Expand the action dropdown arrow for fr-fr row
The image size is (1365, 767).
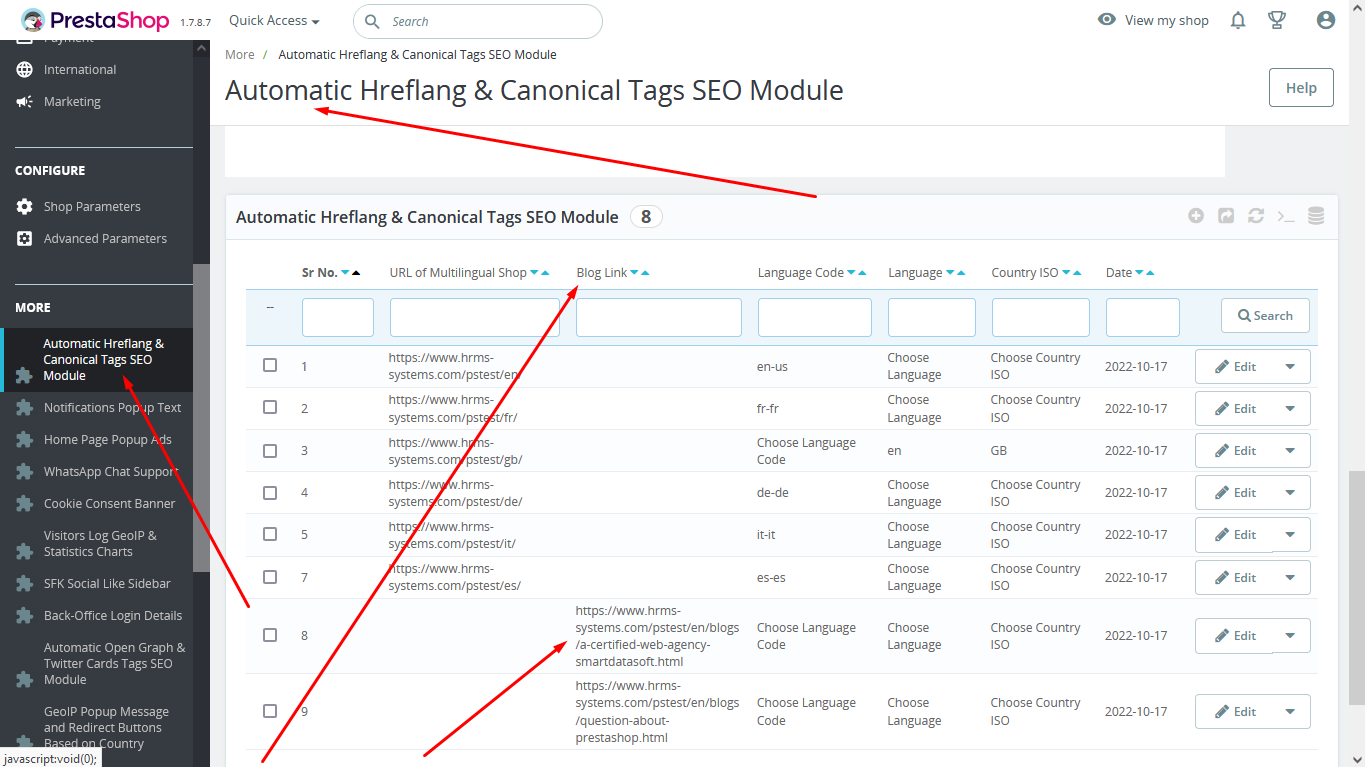coord(1290,409)
